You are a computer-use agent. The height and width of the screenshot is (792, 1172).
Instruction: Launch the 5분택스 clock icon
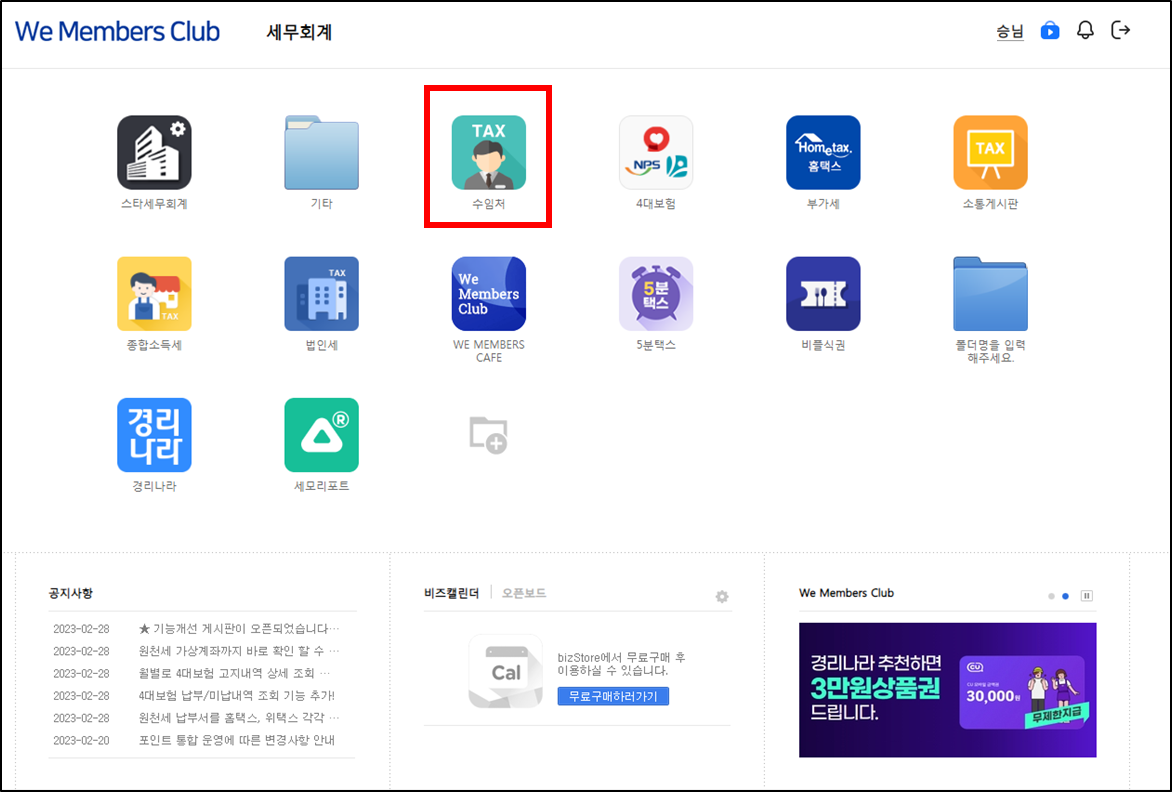(x=656, y=294)
